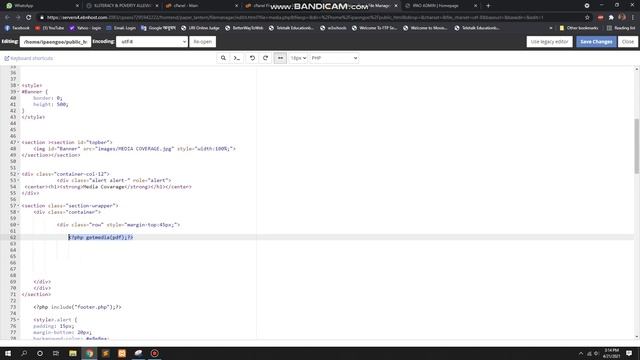Open the Yahoo - login bookmark
Screen dimensions: 640x360
[85, 28]
